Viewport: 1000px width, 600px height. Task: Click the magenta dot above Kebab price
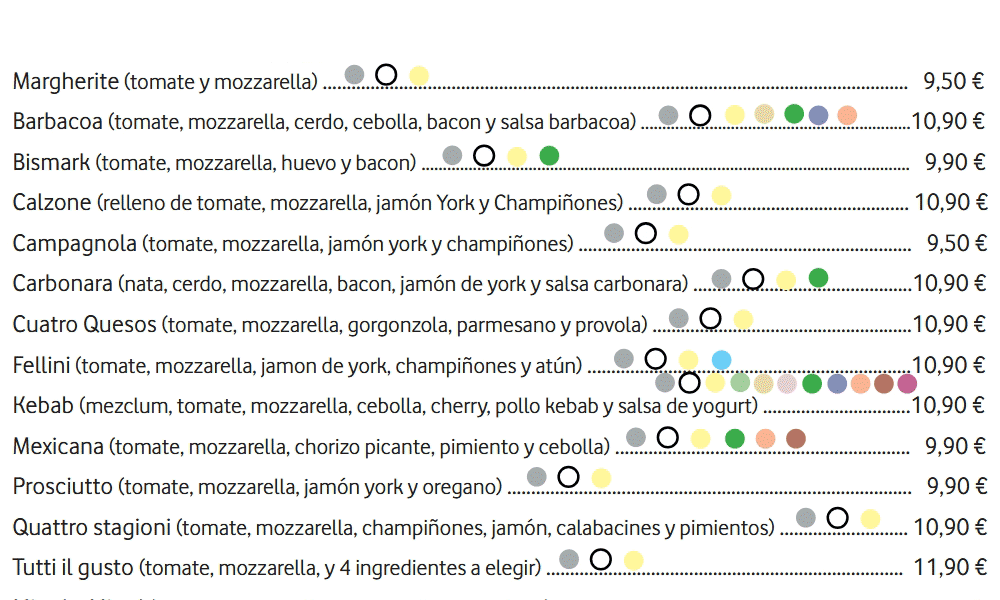907,383
